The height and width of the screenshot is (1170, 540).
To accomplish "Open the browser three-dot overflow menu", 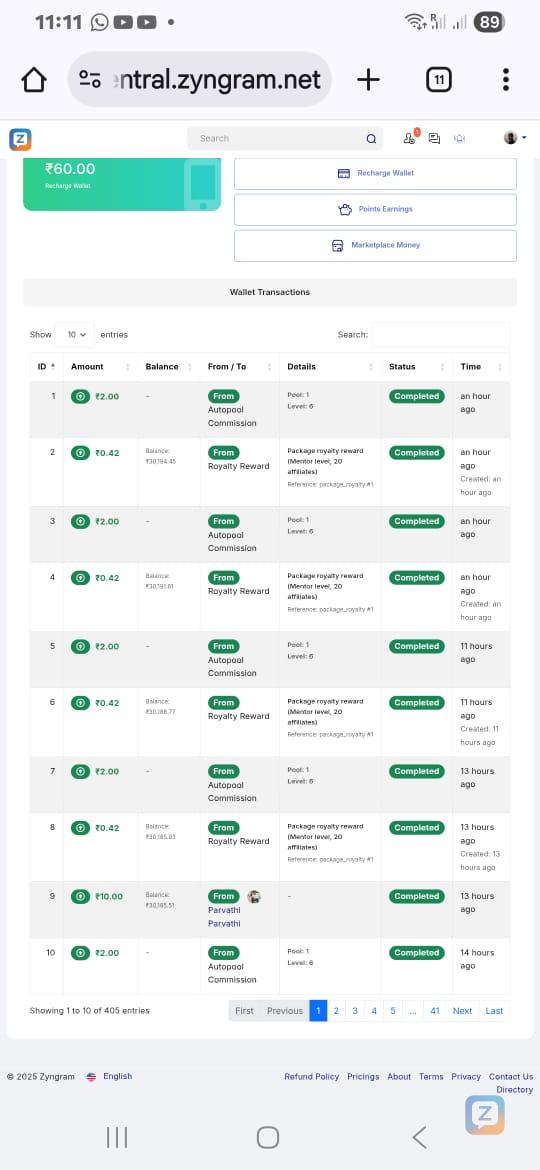I will (506, 80).
